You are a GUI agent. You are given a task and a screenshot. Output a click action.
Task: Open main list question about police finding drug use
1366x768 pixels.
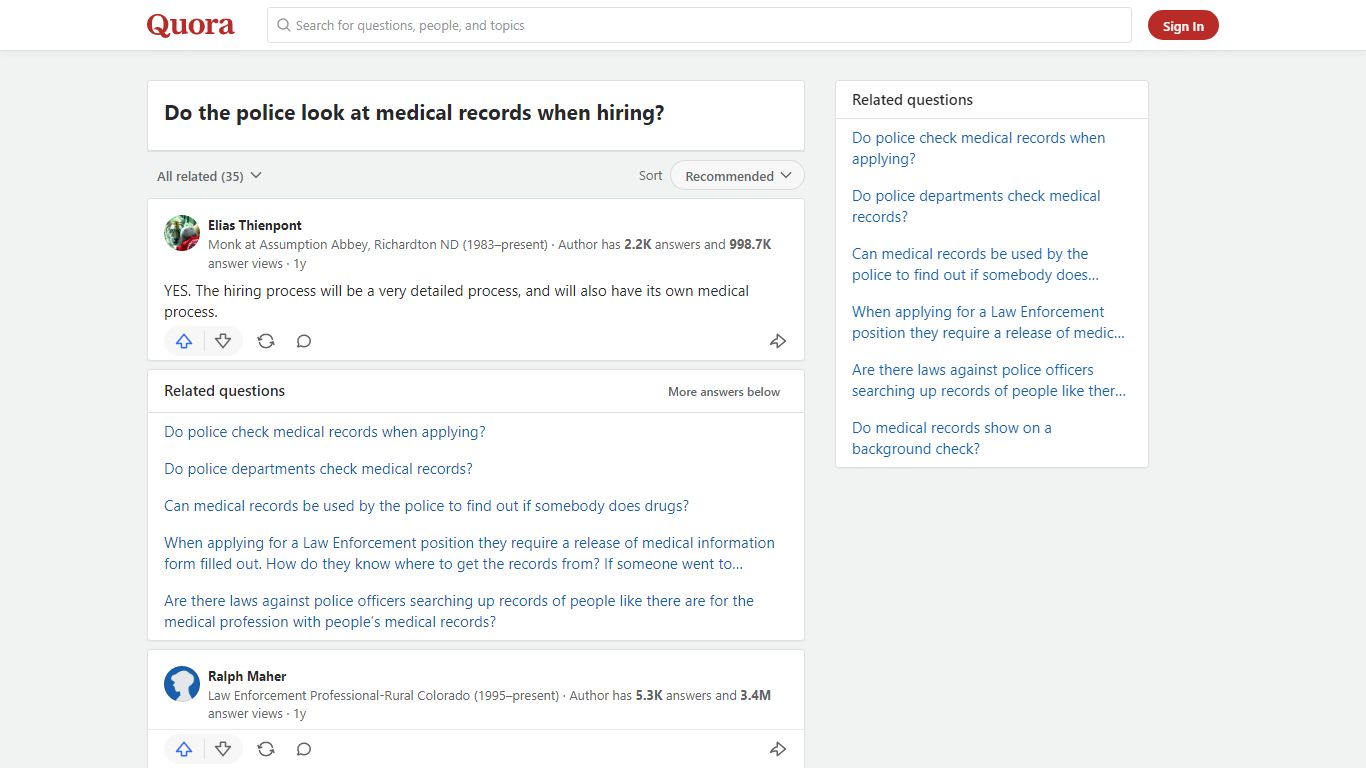[x=426, y=506]
